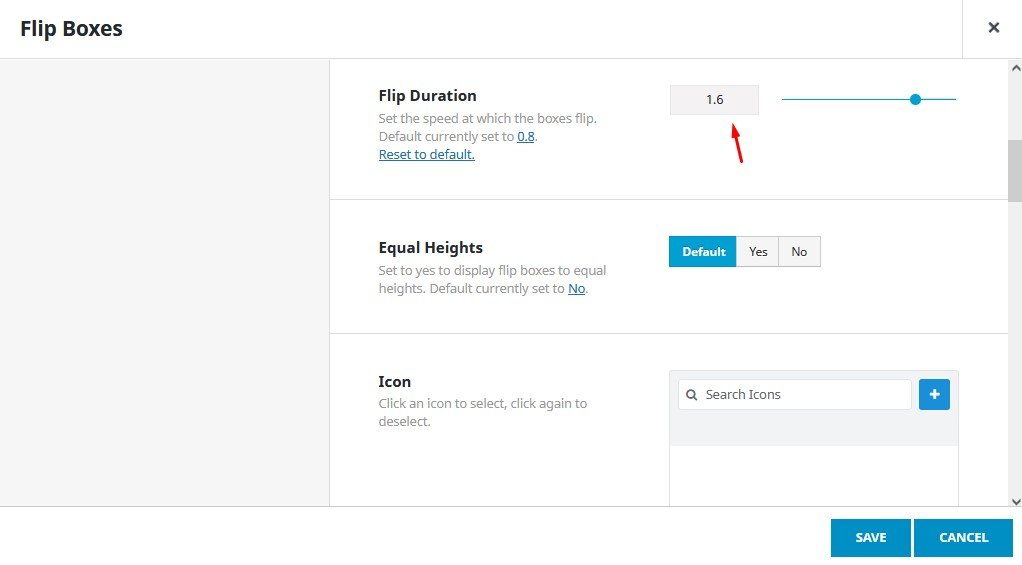This screenshot has height=565, width=1022.
Task: Click the scrollbar up arrow
Action: pos(1015,67)
